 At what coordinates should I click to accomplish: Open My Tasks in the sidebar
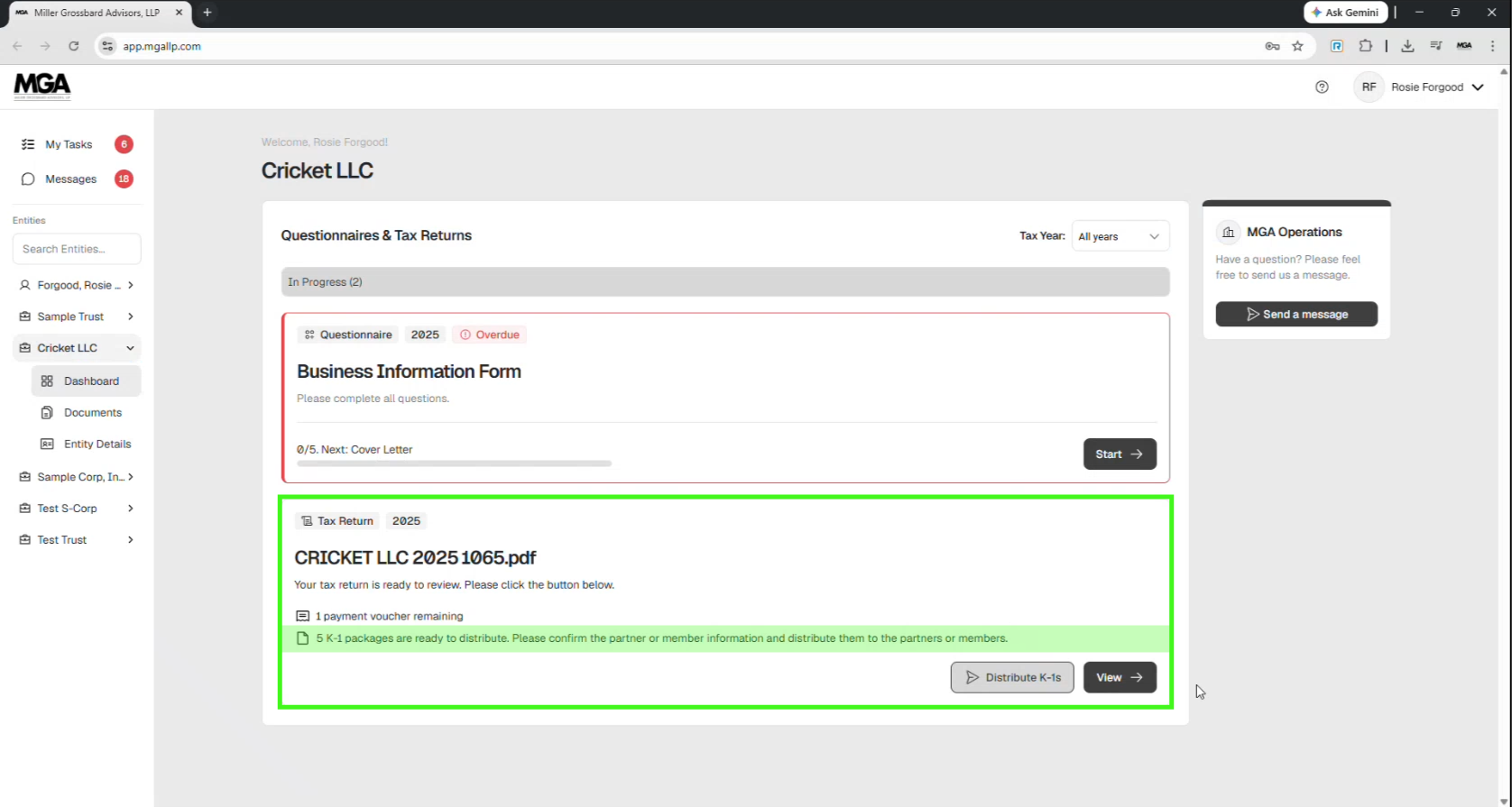(69, 144)
